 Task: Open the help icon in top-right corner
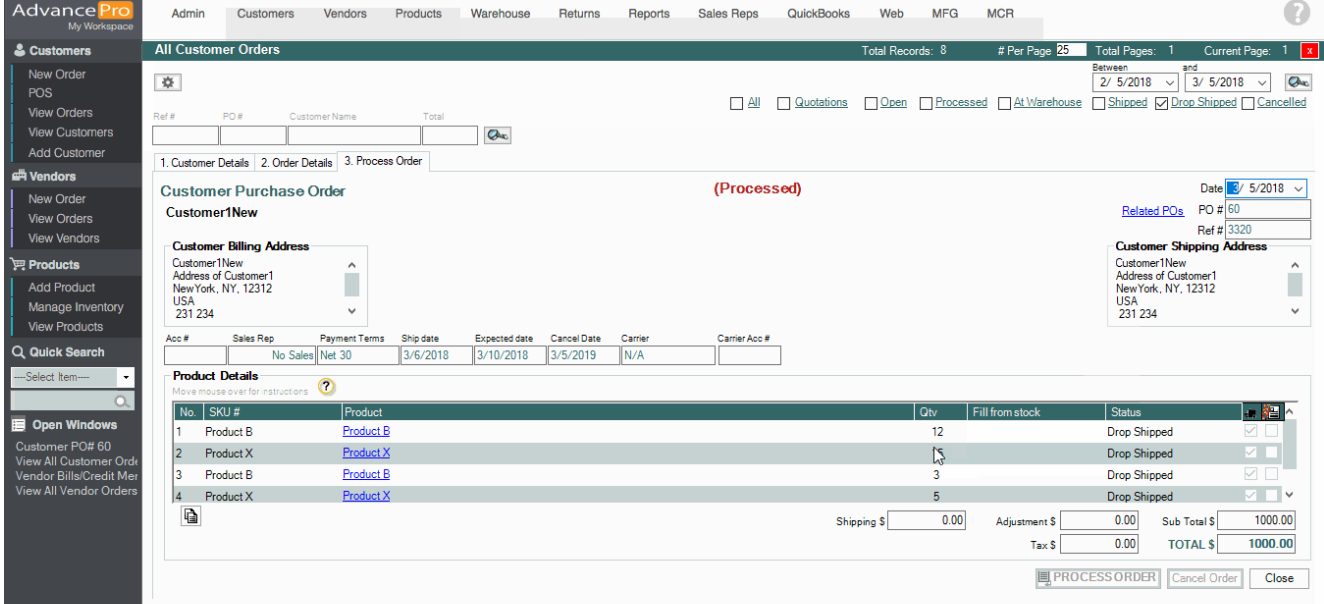[1297, 14]
